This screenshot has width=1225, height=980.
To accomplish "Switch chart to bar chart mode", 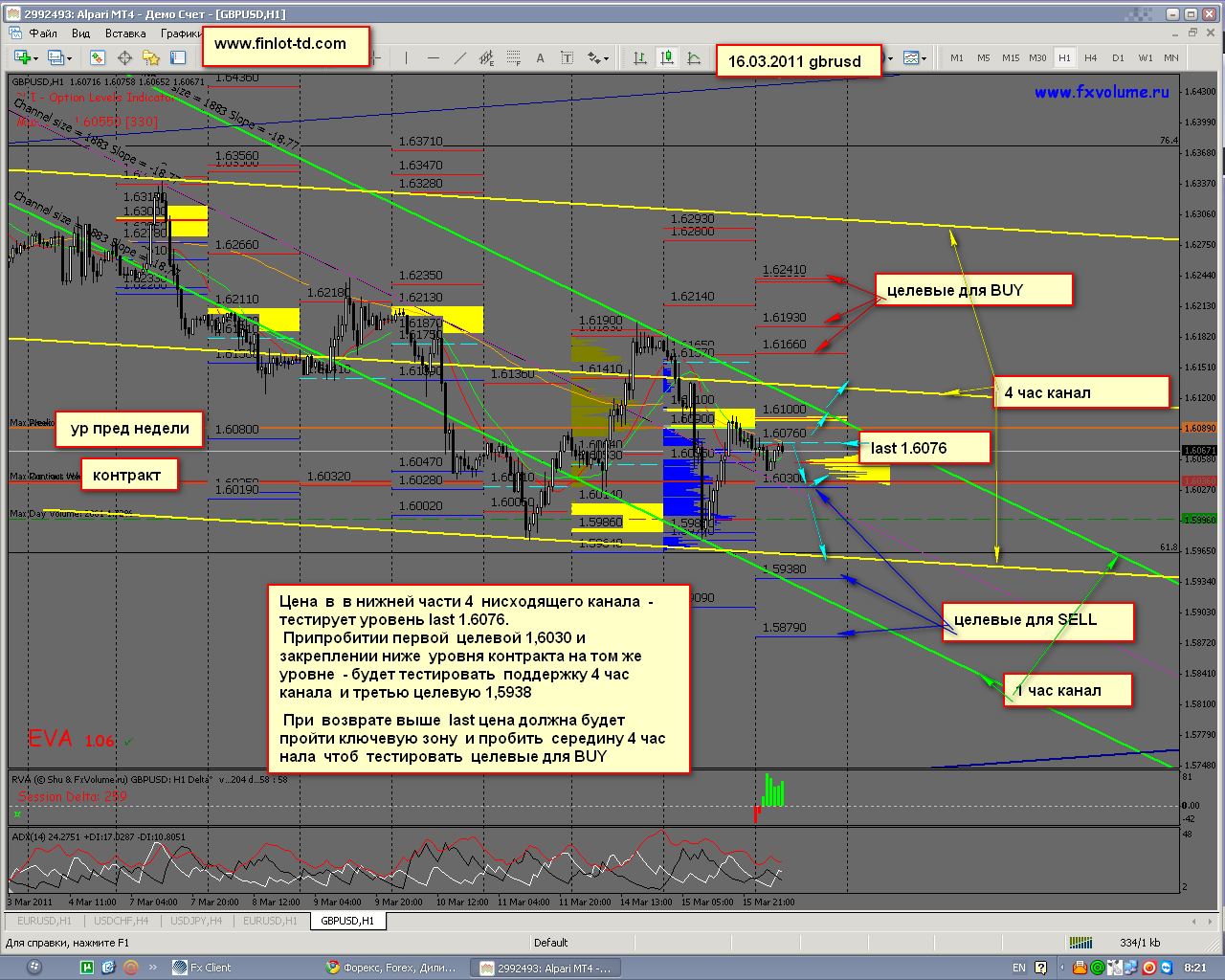I will tap(639, 58).
